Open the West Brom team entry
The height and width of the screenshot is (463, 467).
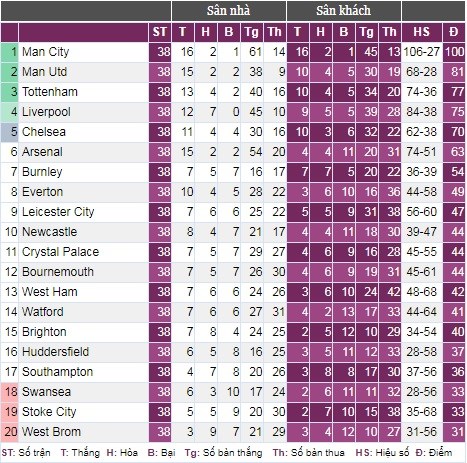tap(51, 432)
